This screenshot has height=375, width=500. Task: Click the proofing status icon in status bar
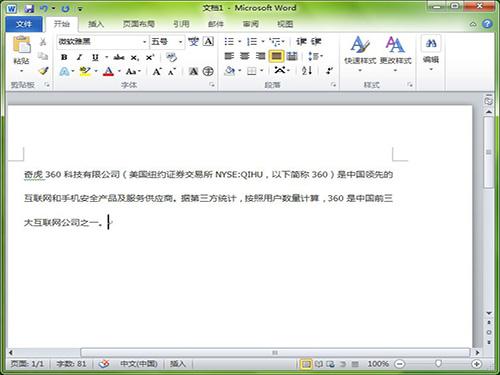click(104, 364)
